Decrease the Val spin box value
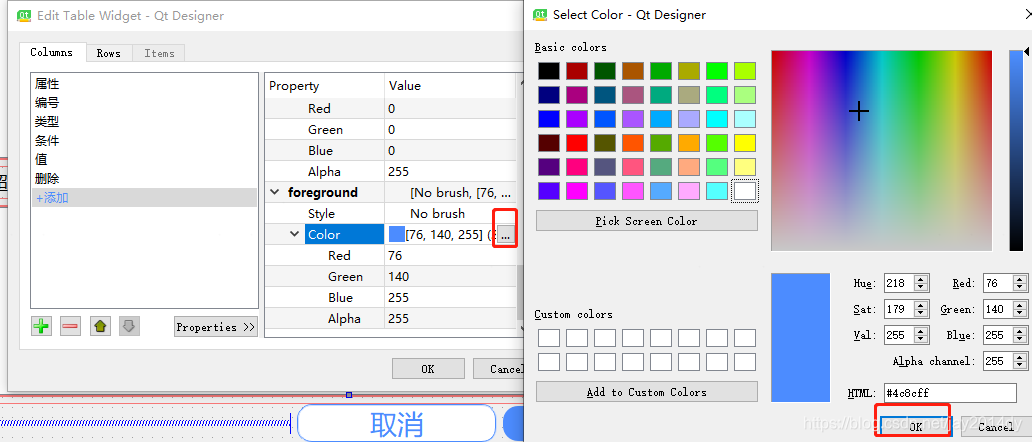Screen dimensions: 1032x442 coord(921,339)
